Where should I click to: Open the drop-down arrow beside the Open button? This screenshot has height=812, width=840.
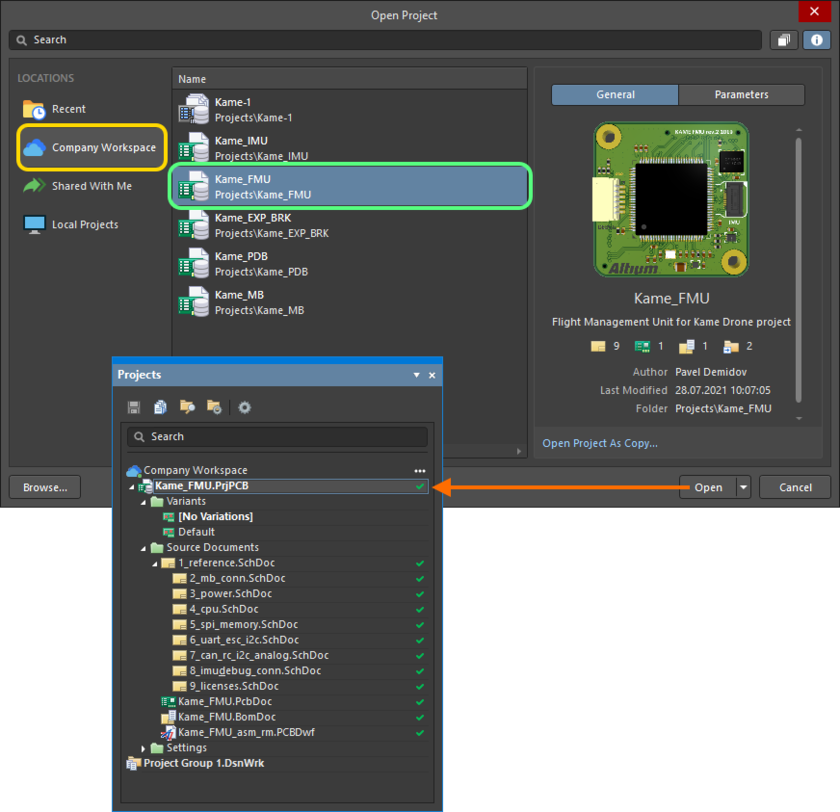744,487
